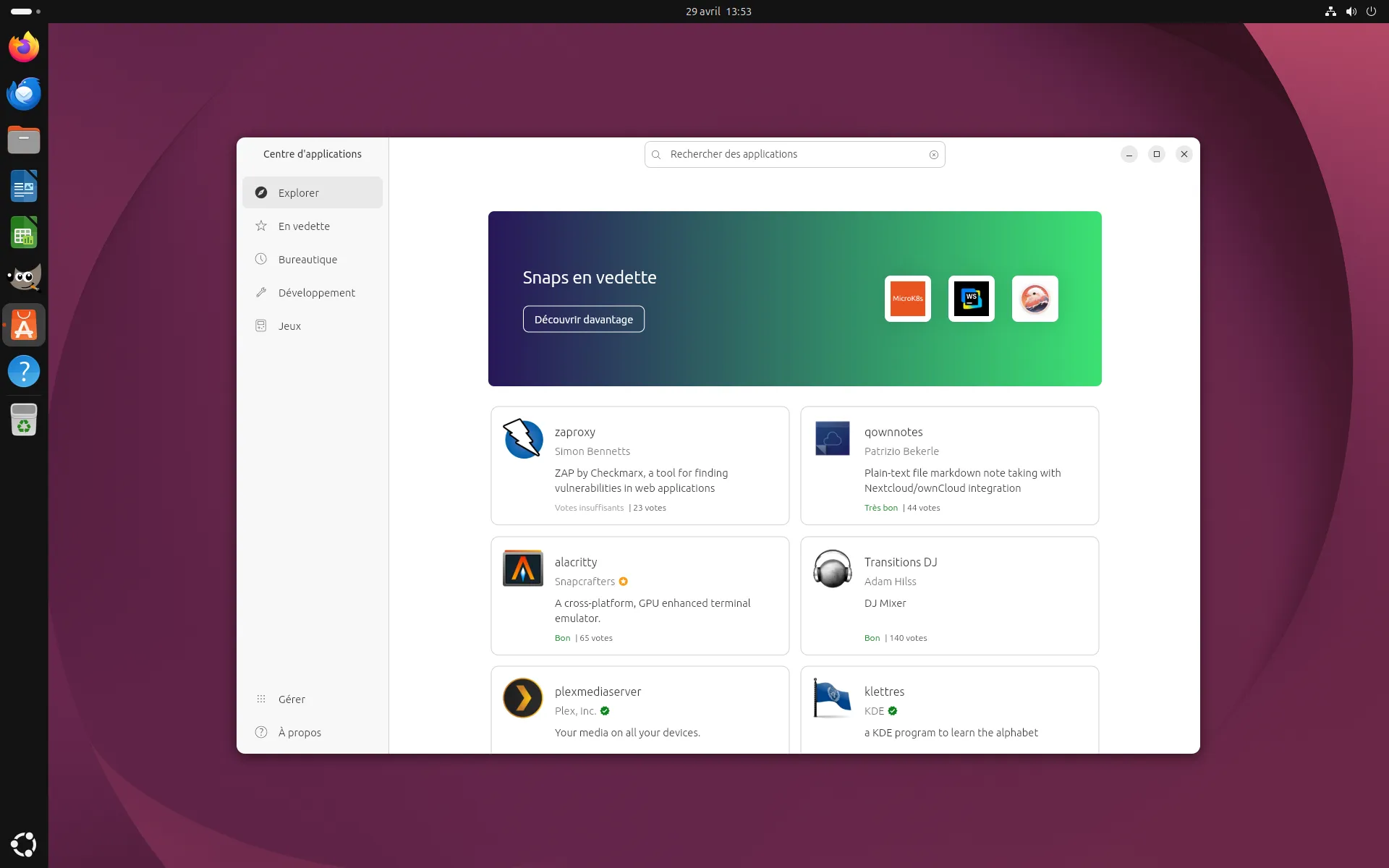This screenshot has height=868, width=1389.
Task: Click the compass icon next to Explorer
Action: click(261, 192)
